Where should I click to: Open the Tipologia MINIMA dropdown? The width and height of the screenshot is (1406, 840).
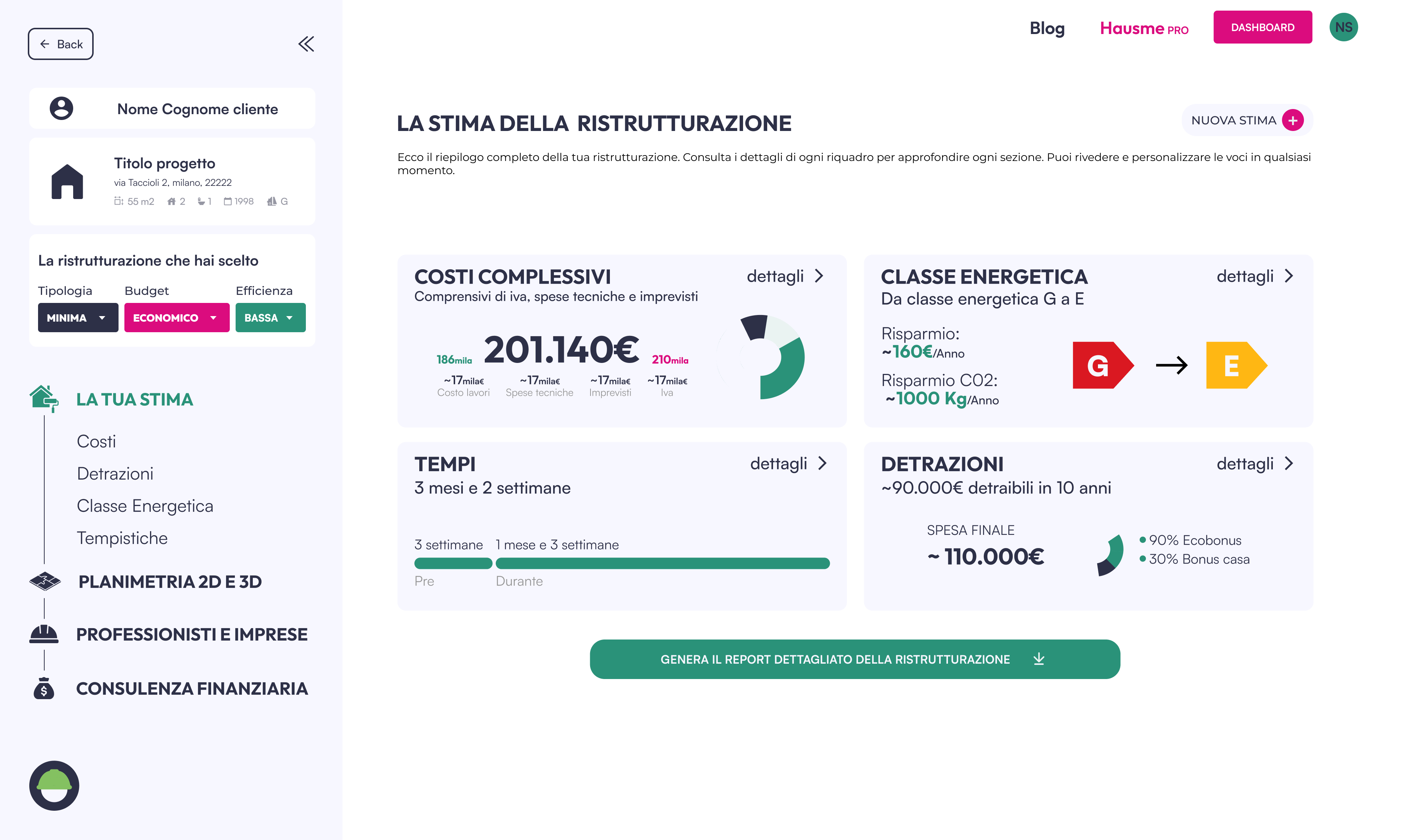[78, 318]
